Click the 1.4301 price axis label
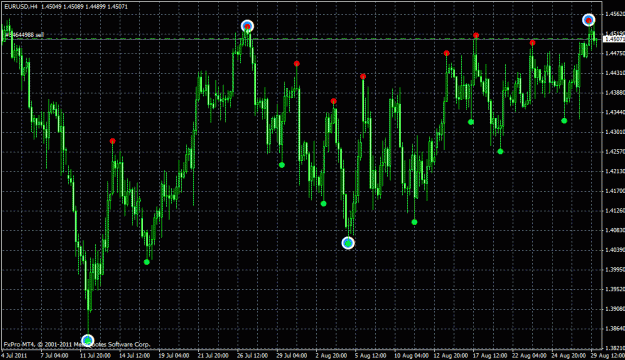The width and height of the screenshot is (625, 360). click(615, 132)
